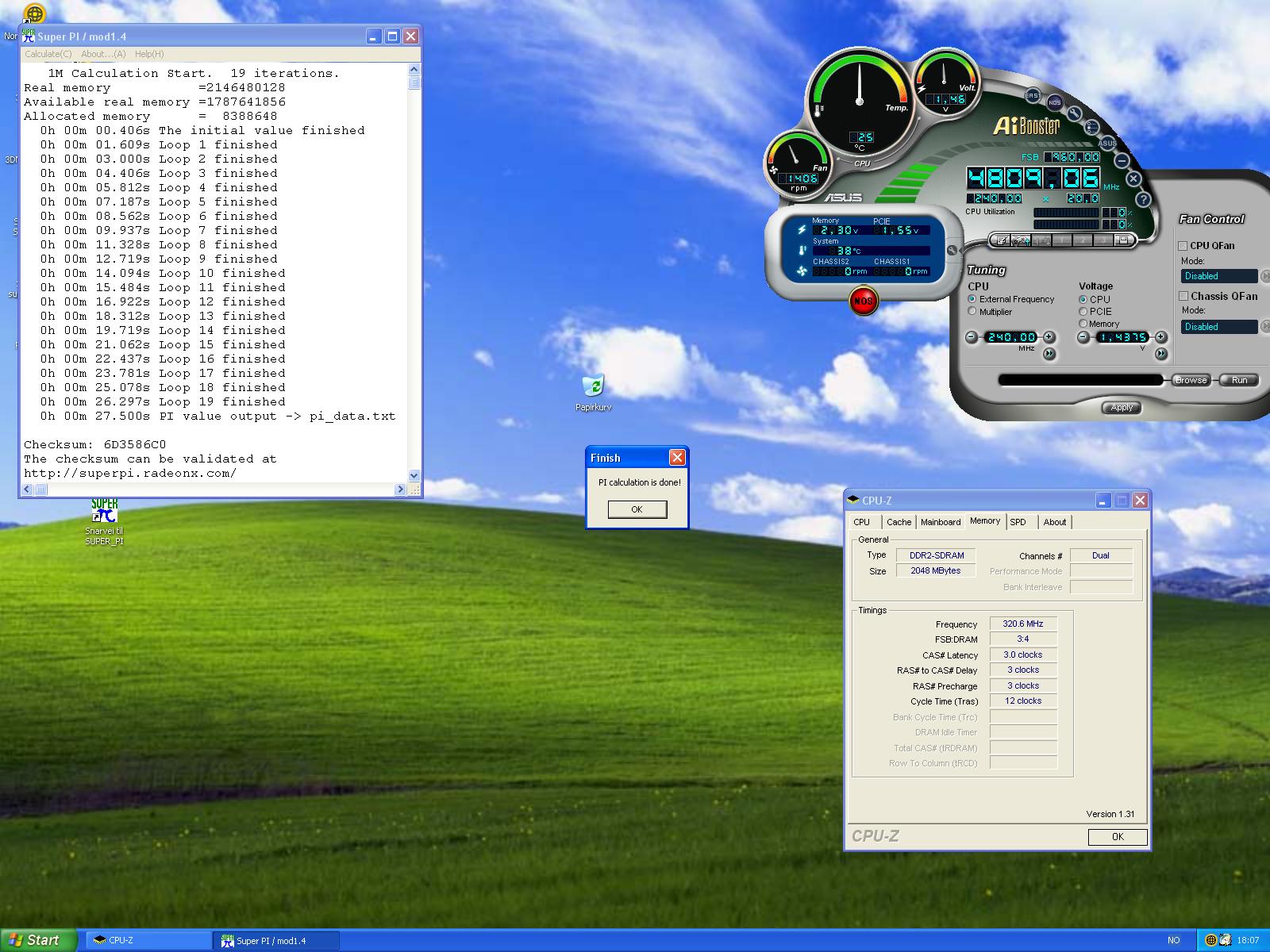
Task: Click Super PI vertical scrollbar up arrow
Action: pos(414,70)
